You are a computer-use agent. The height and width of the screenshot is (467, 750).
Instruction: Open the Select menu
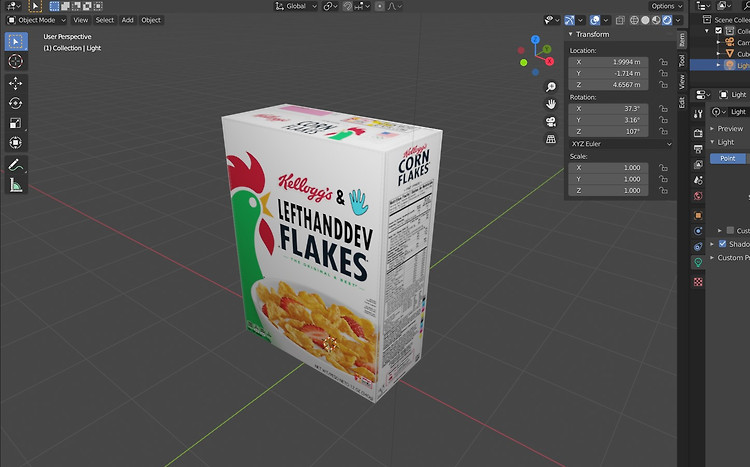(105, 20)
